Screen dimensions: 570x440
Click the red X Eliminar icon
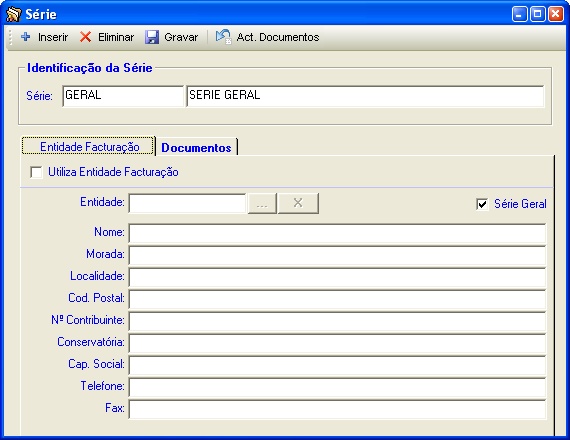pos(85,37)
